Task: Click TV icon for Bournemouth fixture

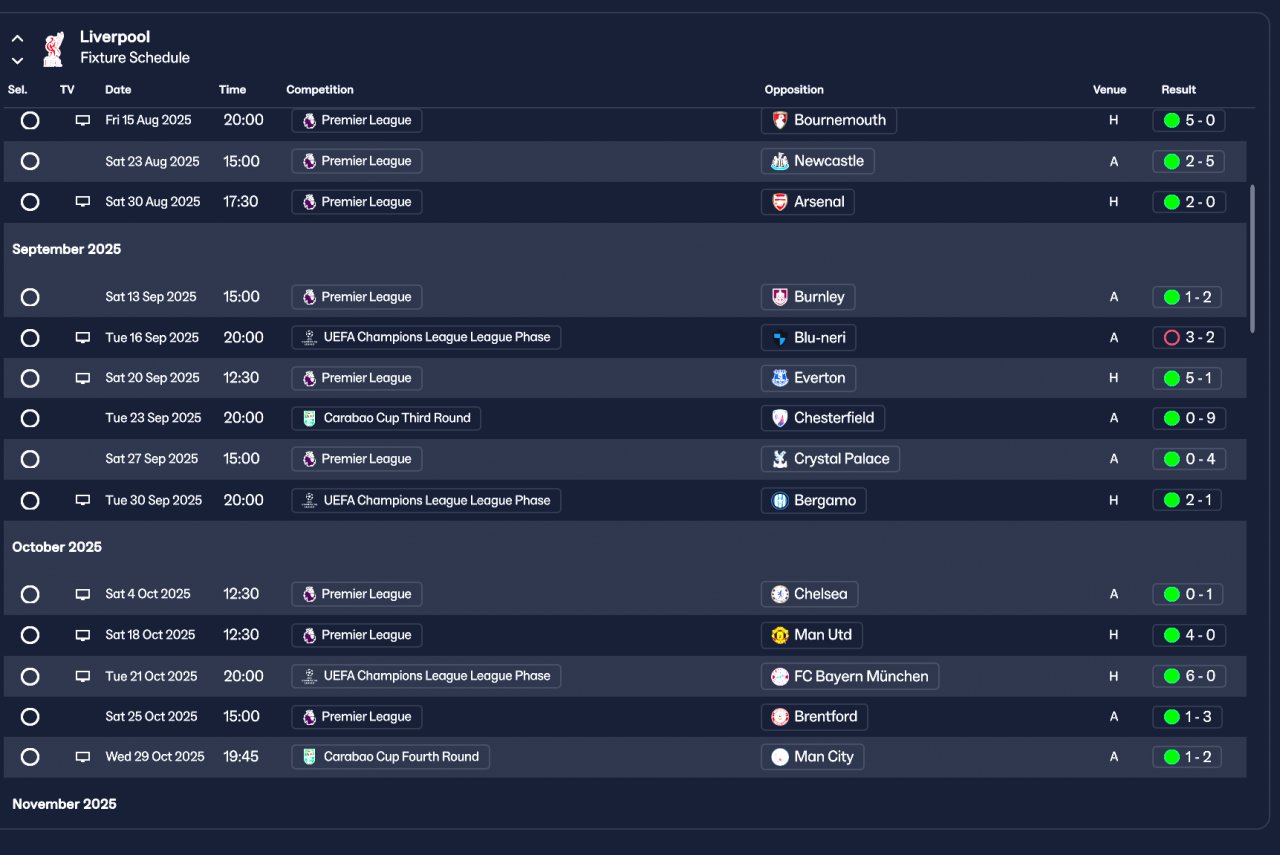Action: [83, 120]
